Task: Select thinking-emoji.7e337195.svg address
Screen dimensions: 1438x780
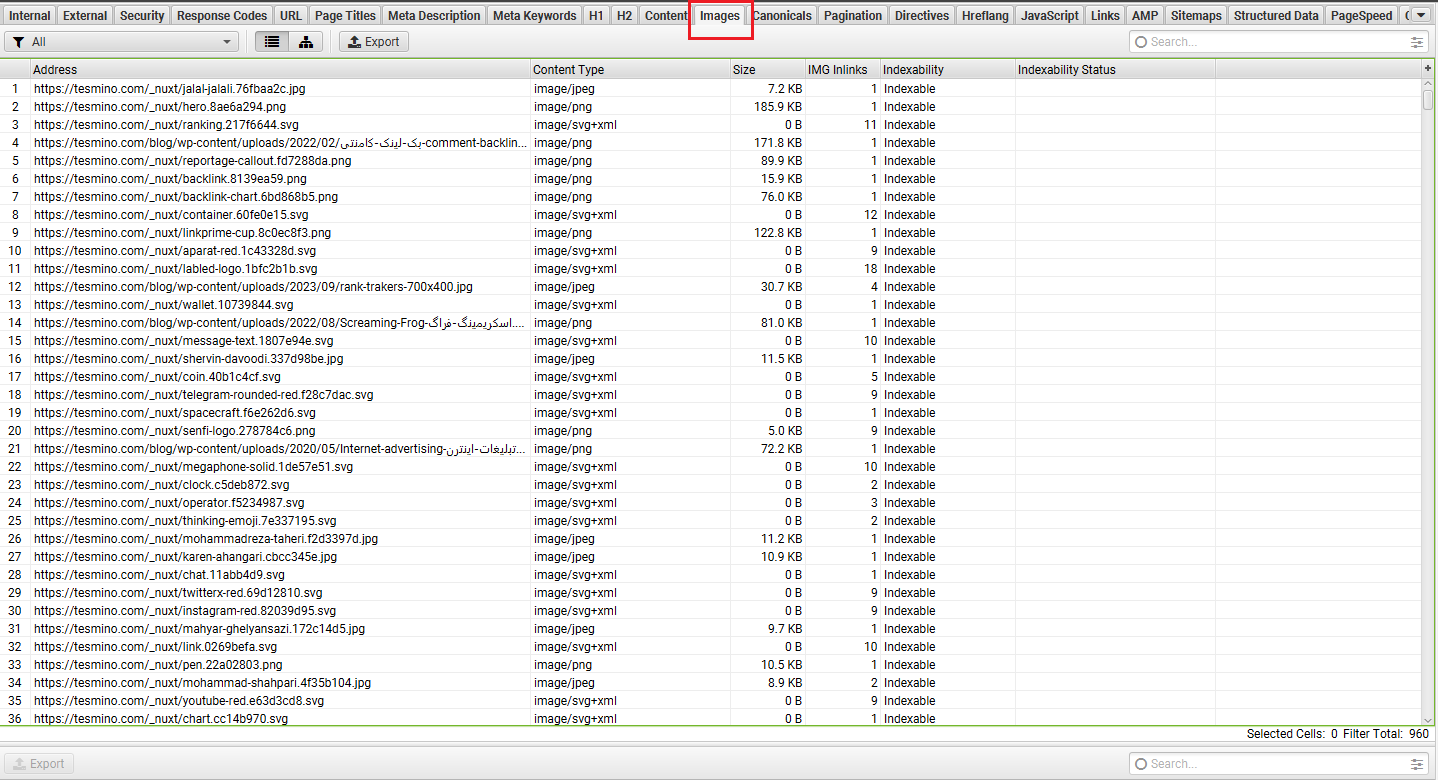Action: [185, 521]
